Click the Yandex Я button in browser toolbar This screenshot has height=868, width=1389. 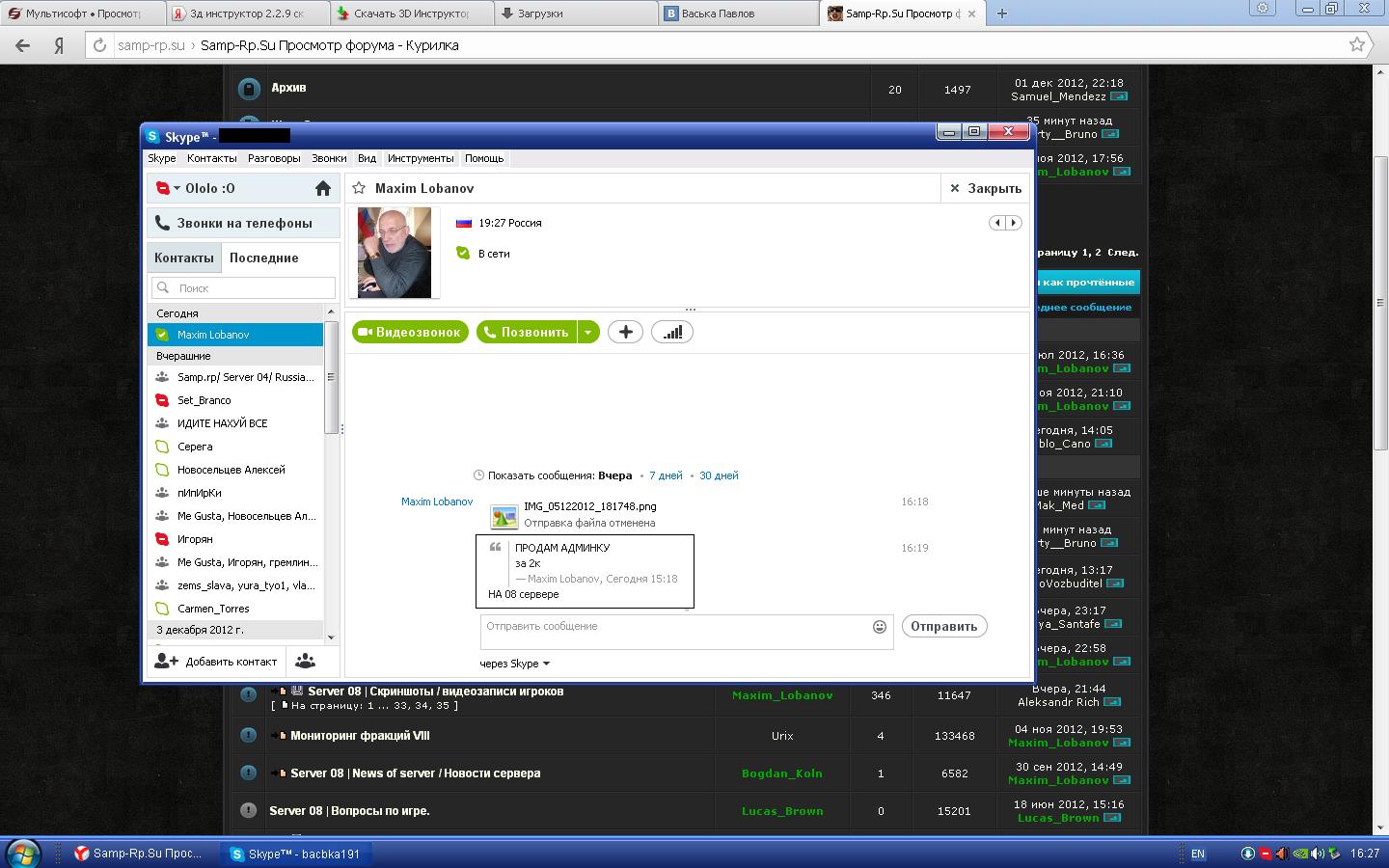(x=59, y=45)
